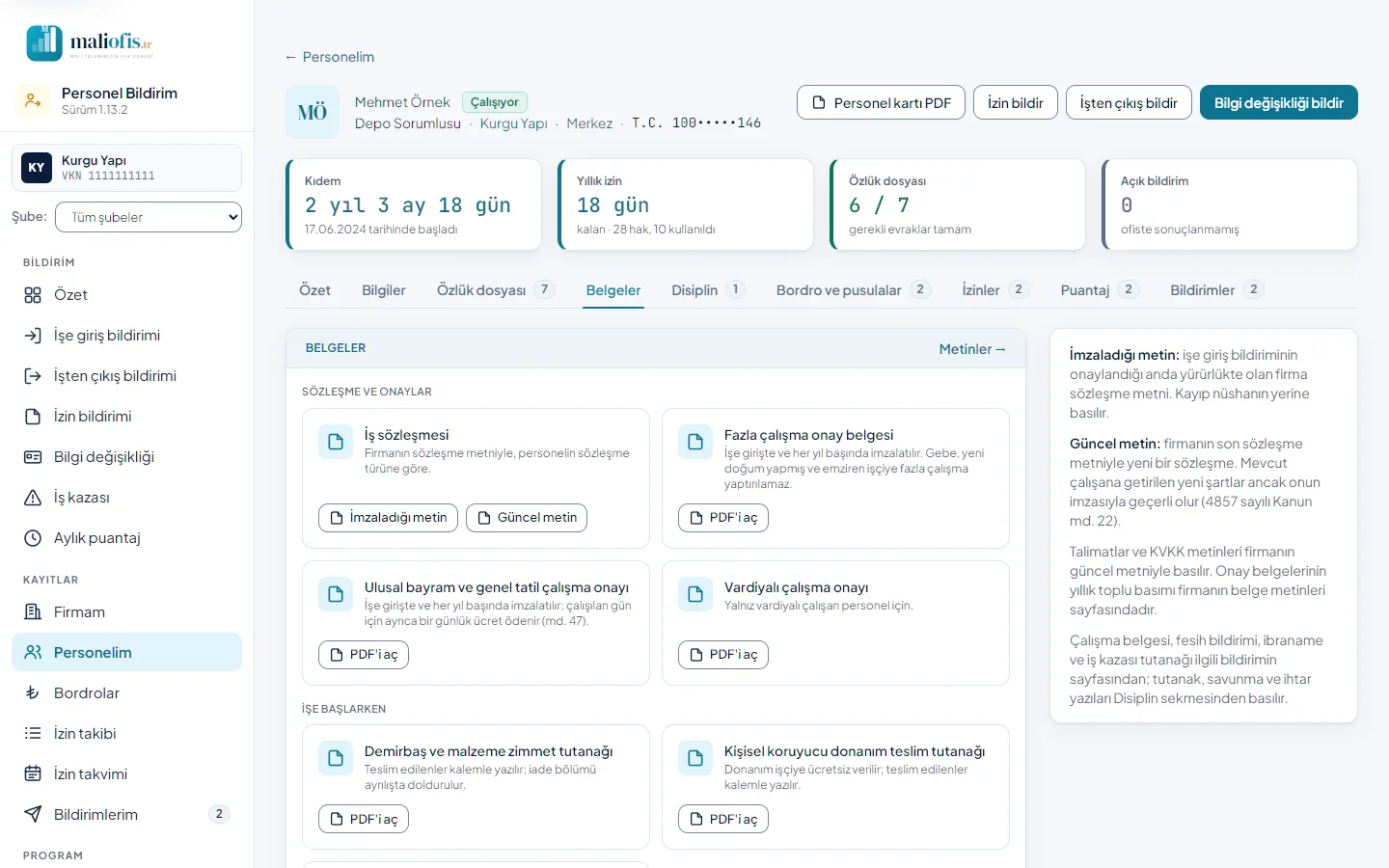Click the maliofis logo icon
Screen dimensions: 1389x868
[x=44, y=42]
